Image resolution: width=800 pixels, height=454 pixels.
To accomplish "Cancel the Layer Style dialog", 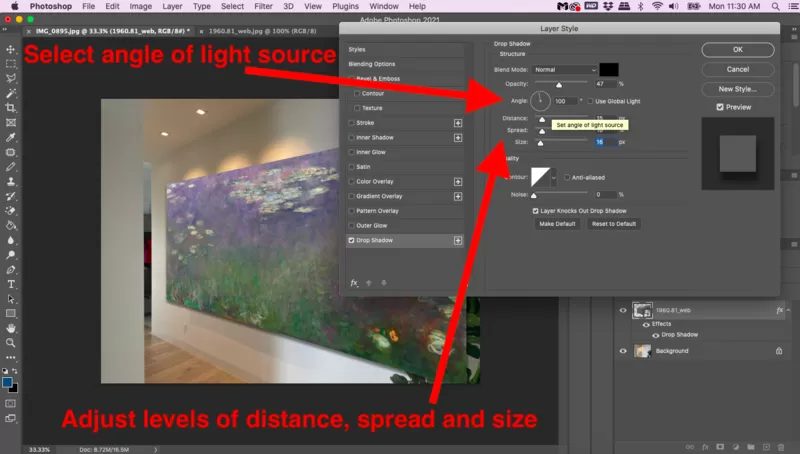I will [x=738, y=69].
